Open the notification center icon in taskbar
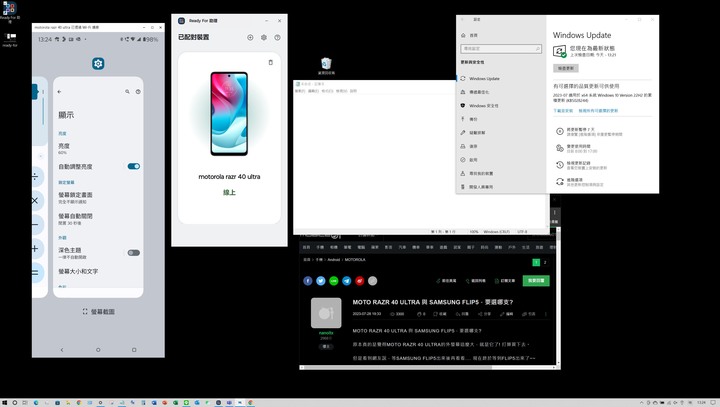The width and height of the screenshot is (720, 407). point(713,402)
